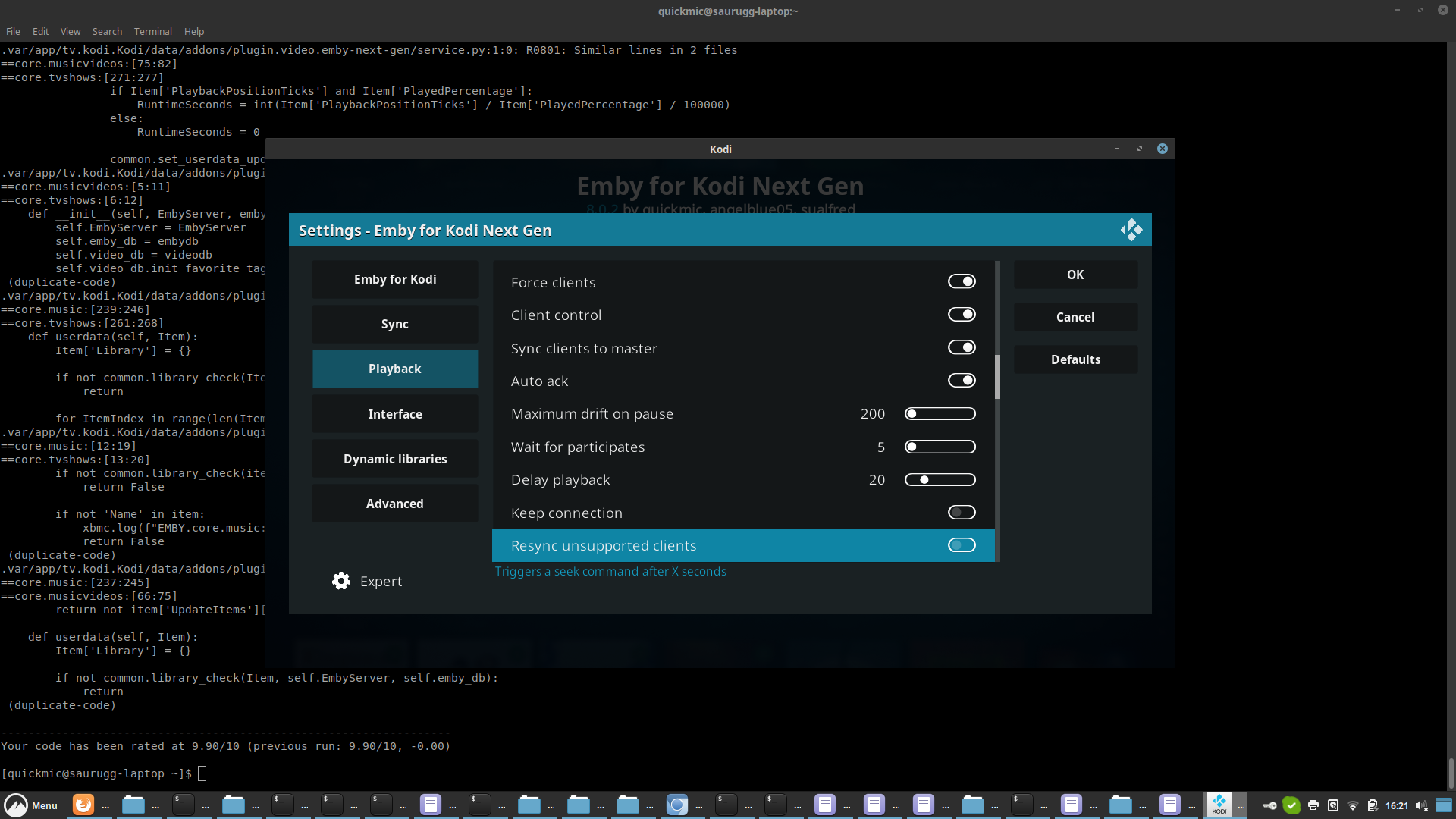Image resolution: width=1456 pixels, height=819 pixels.
Task: Open the printer icon in the system tray
Action: (x=1313, y=805)
